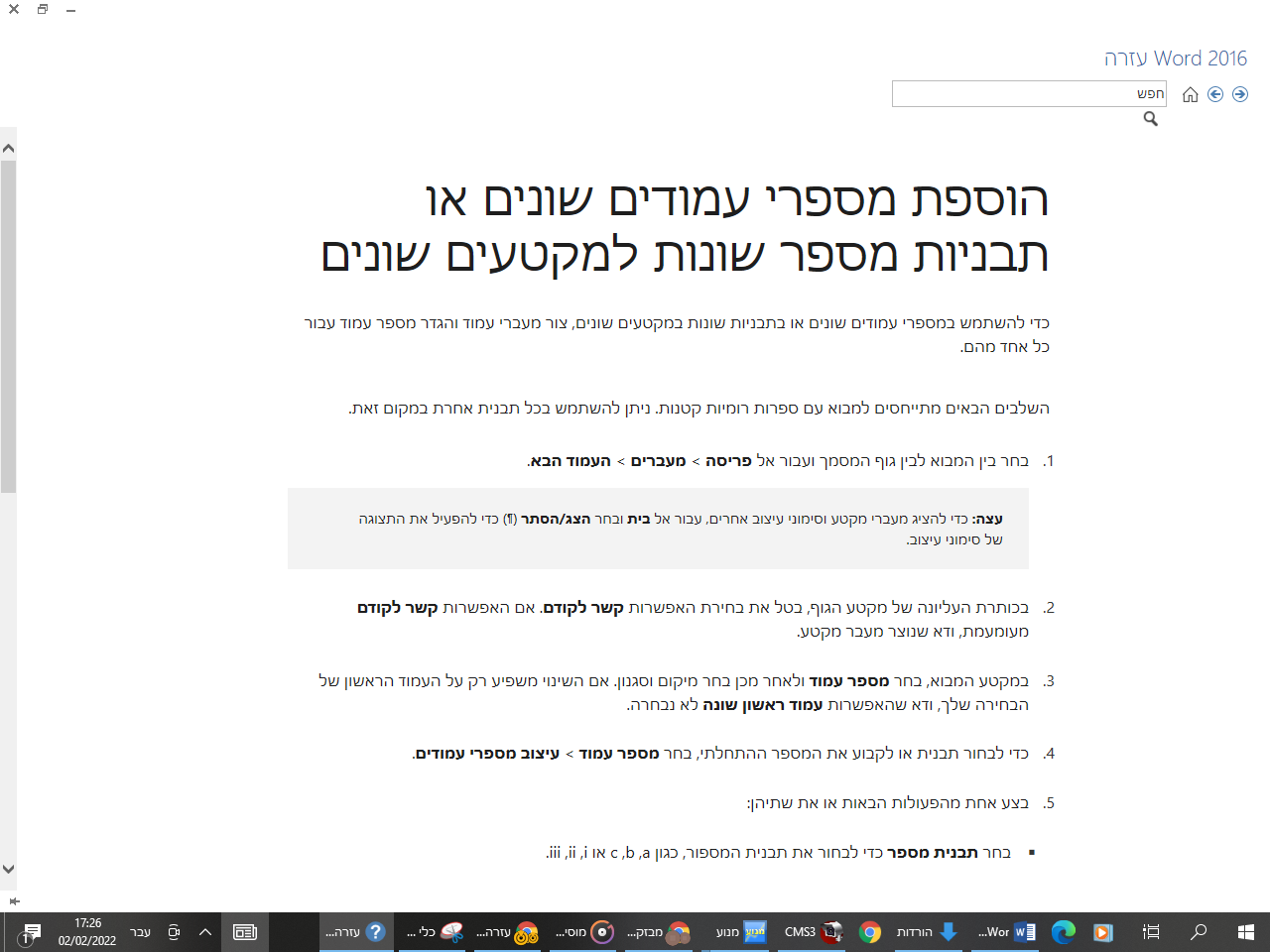Screen dimensions: 1270x952
Task: Go to the Help home page icon
Action: click(1191, 95)
